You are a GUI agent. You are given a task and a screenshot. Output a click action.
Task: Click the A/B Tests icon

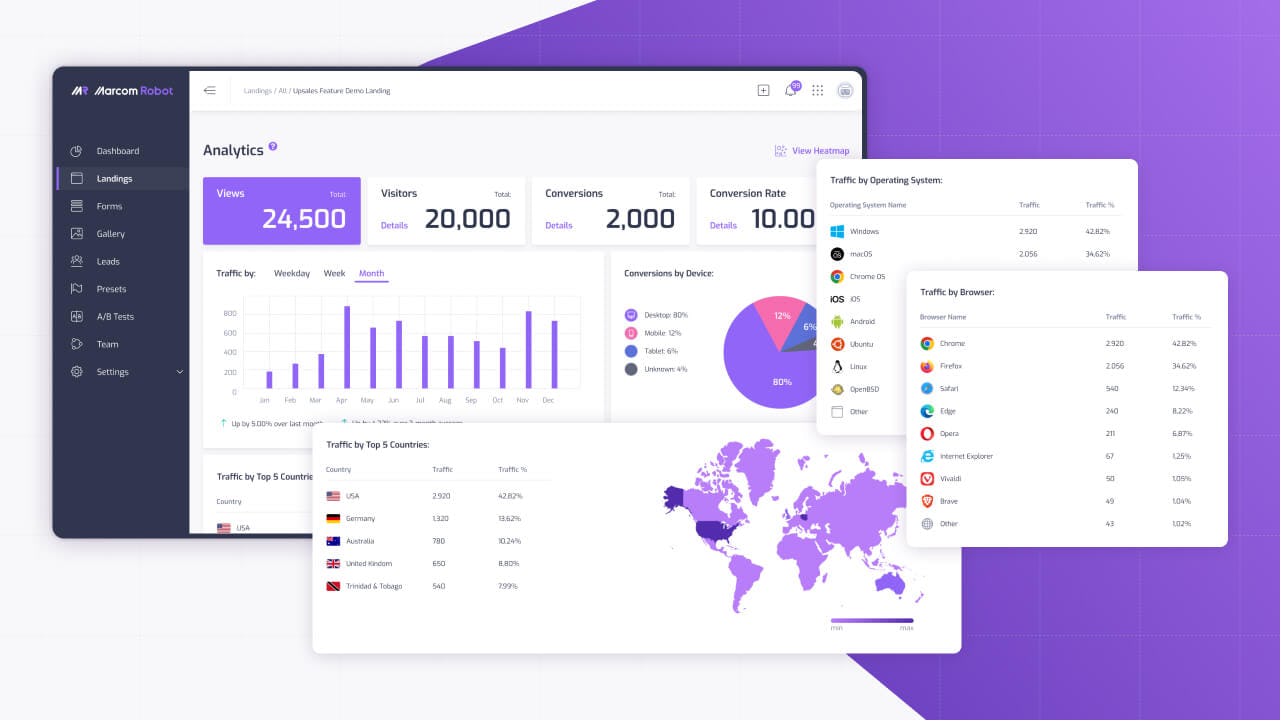[x=76, y=316]
